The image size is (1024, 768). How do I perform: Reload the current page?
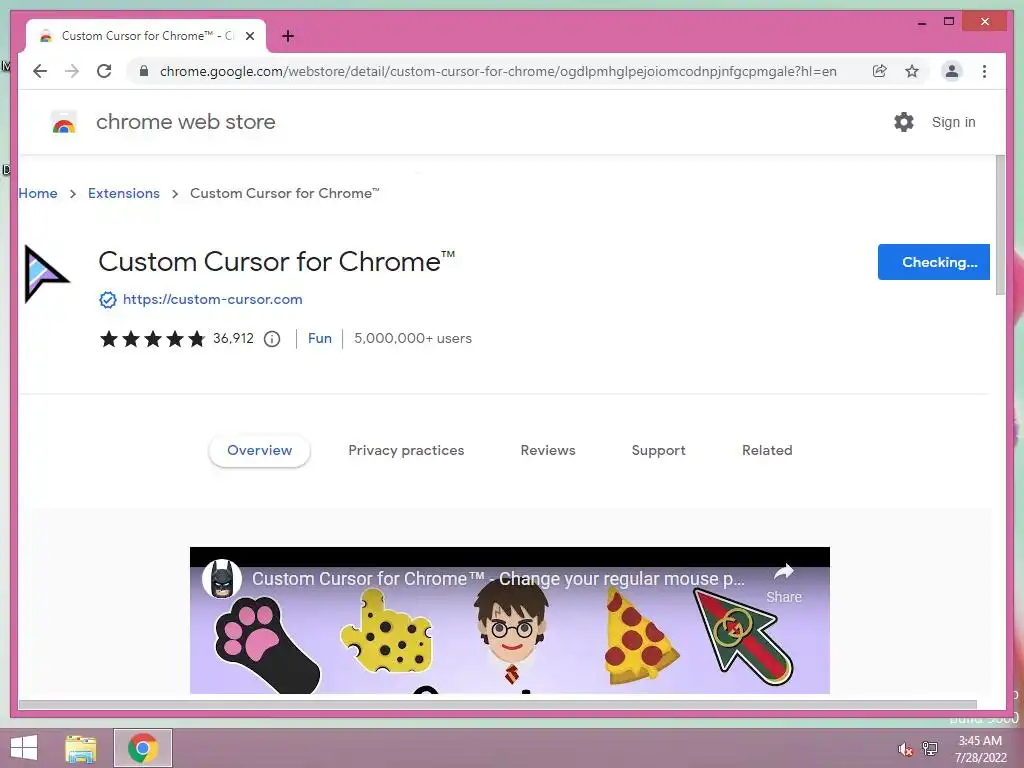coord(104,71)
